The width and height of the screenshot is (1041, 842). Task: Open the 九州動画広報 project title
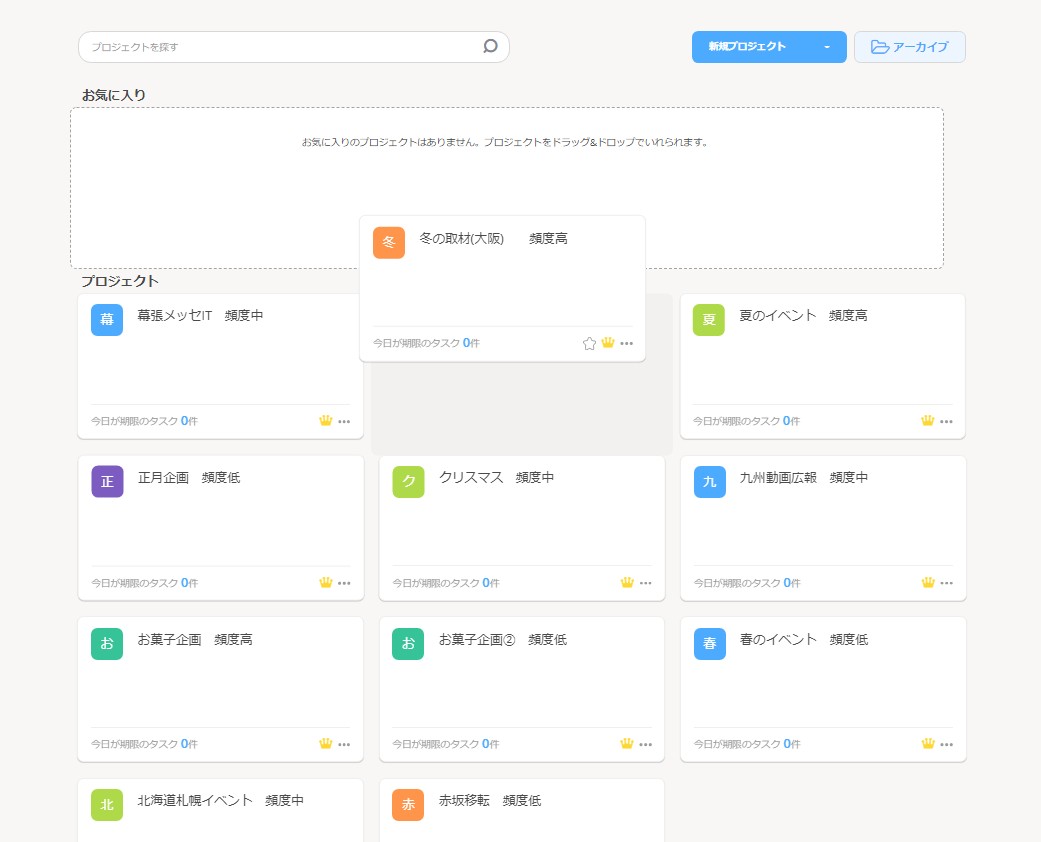[777, 478]
